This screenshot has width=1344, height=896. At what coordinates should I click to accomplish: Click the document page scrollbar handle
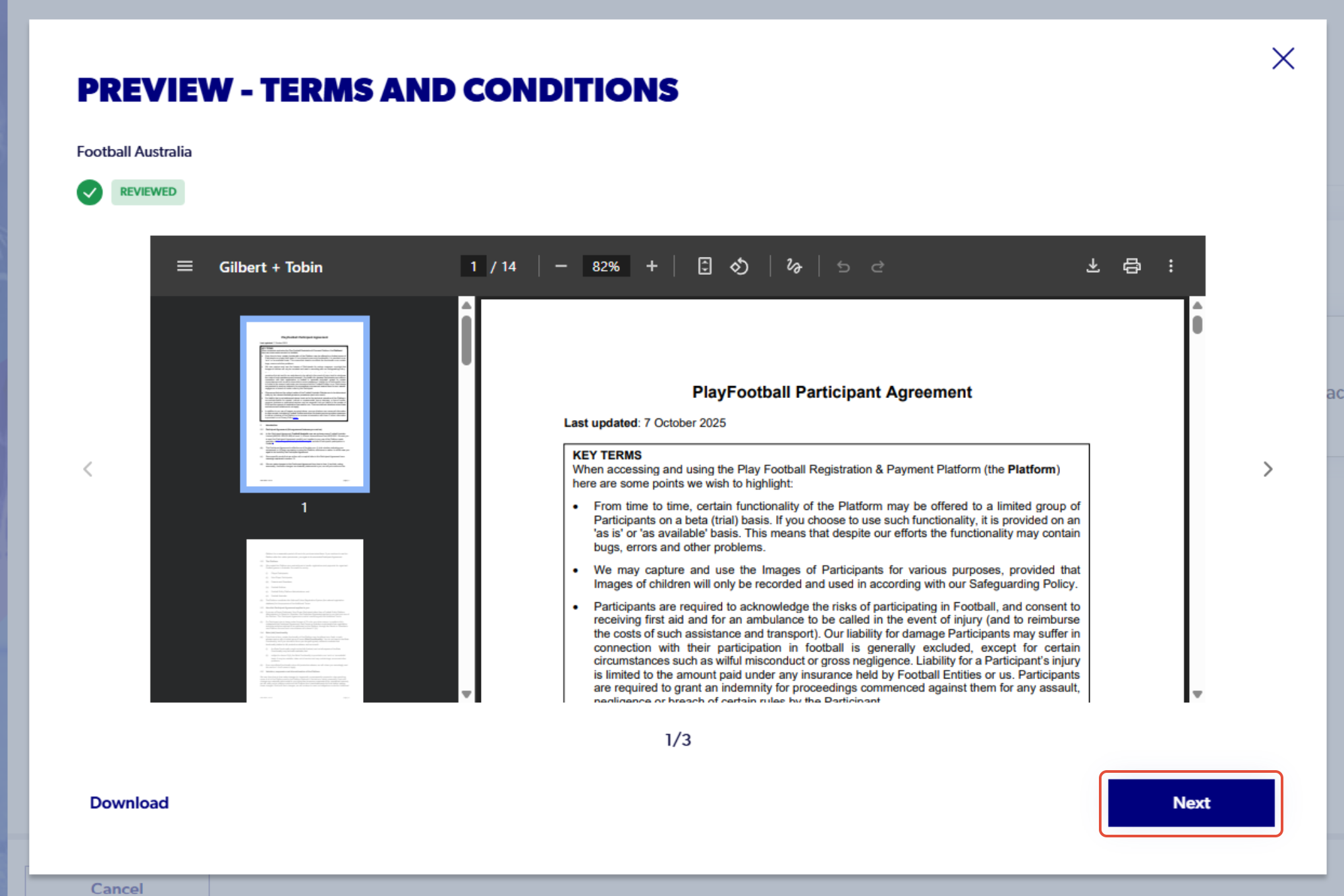1197,325
